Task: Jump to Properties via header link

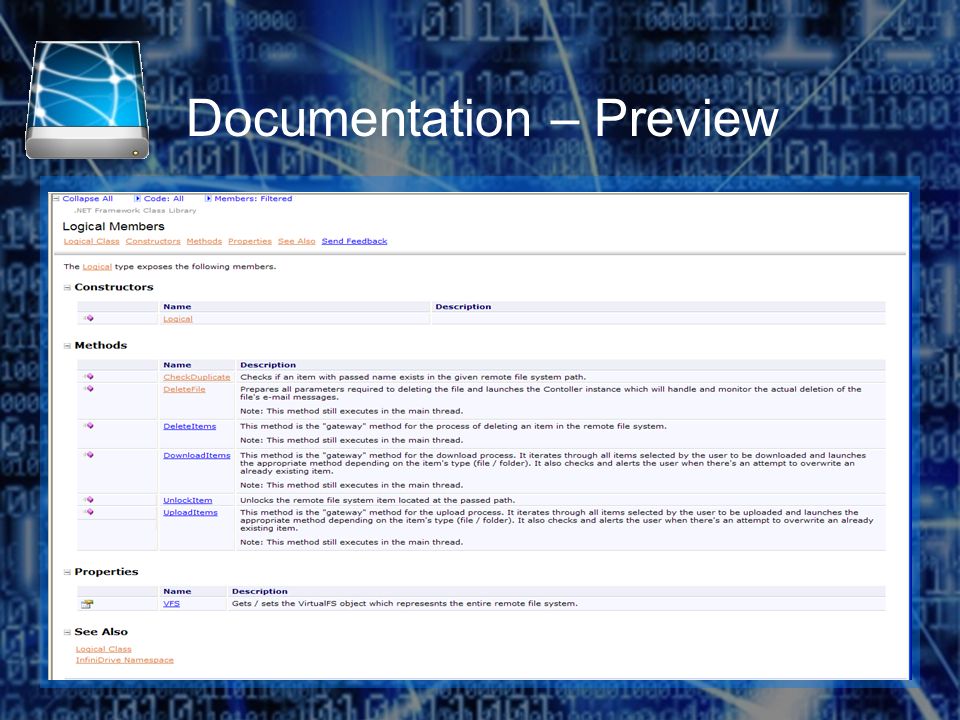Action: click(x=250, y=241)
